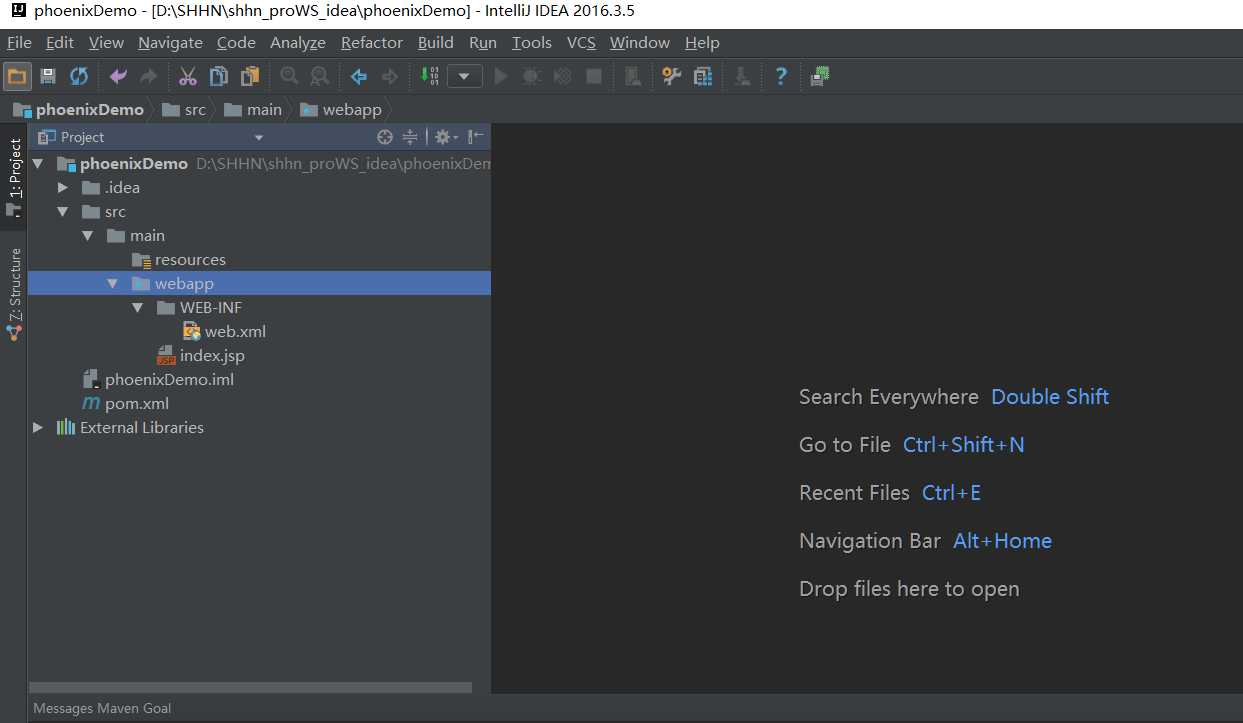The height and width of the screenshot is (723, 1243).
Task: Click the Run with Coverage icon
Action: pyautogui.click(x=563, y=76)
